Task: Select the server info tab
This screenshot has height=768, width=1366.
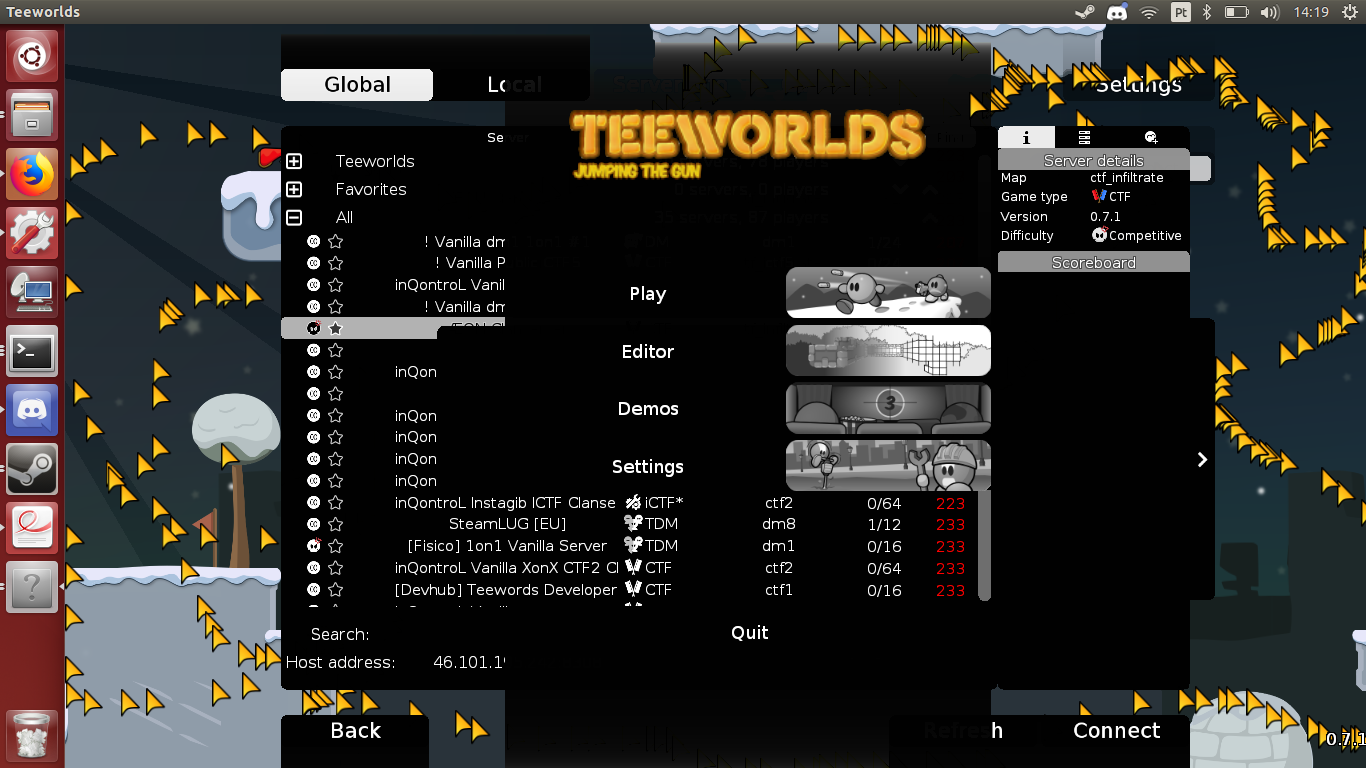Action: (1026, 137)
